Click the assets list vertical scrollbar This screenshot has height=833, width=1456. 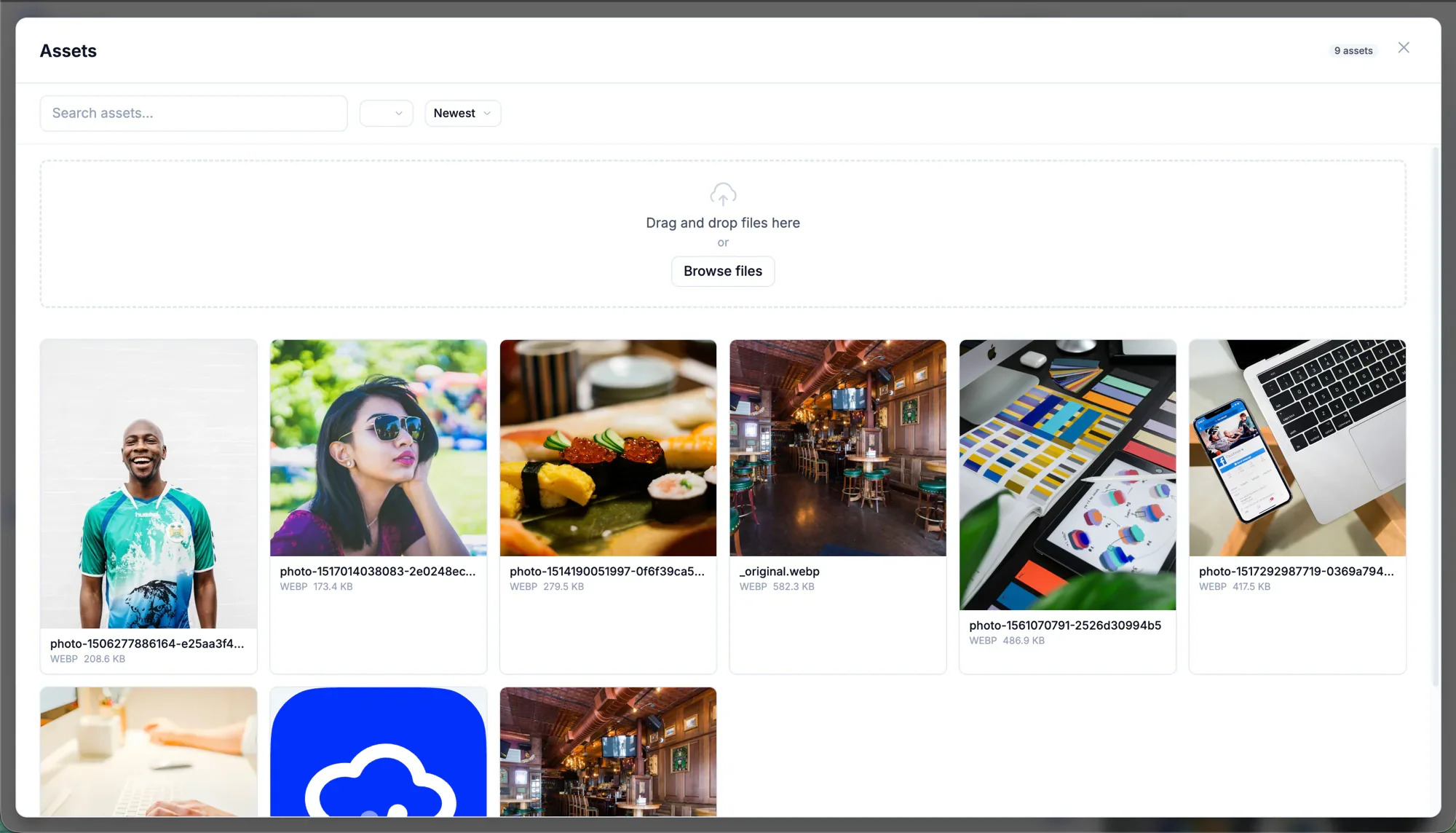[x=1436, y=416]
